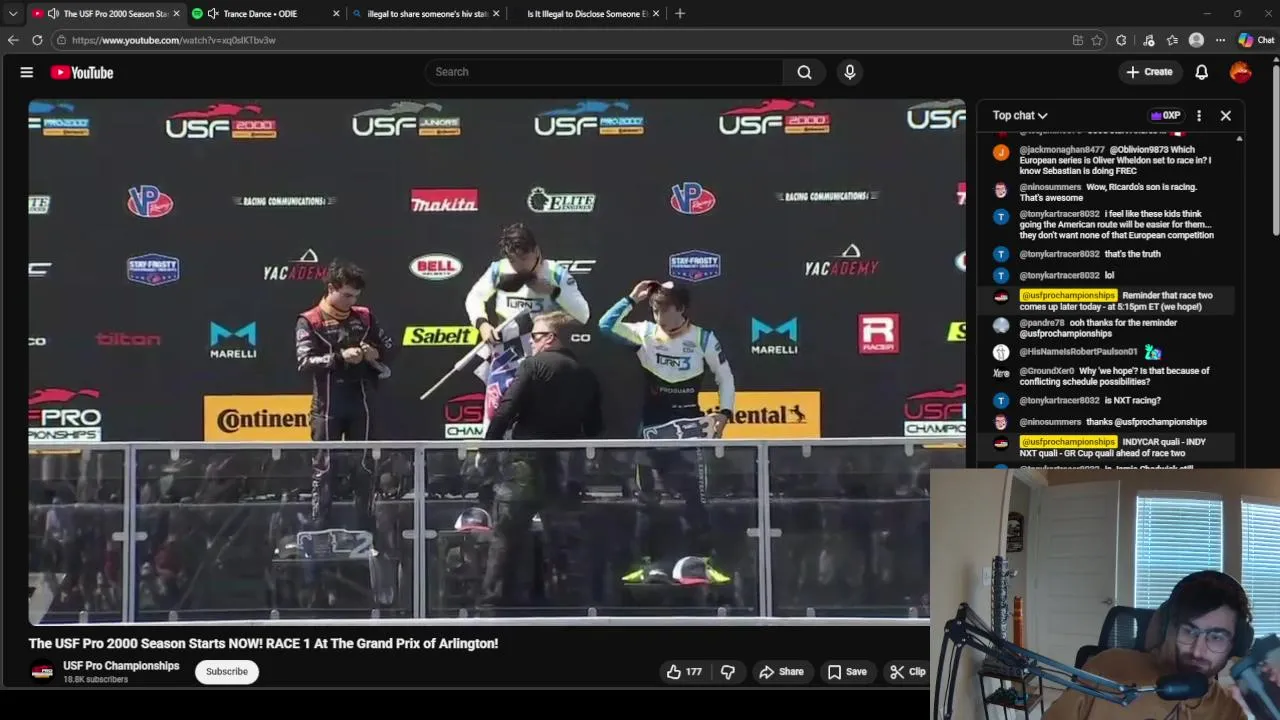Open browser favorites list icon

coord(1172,40)
